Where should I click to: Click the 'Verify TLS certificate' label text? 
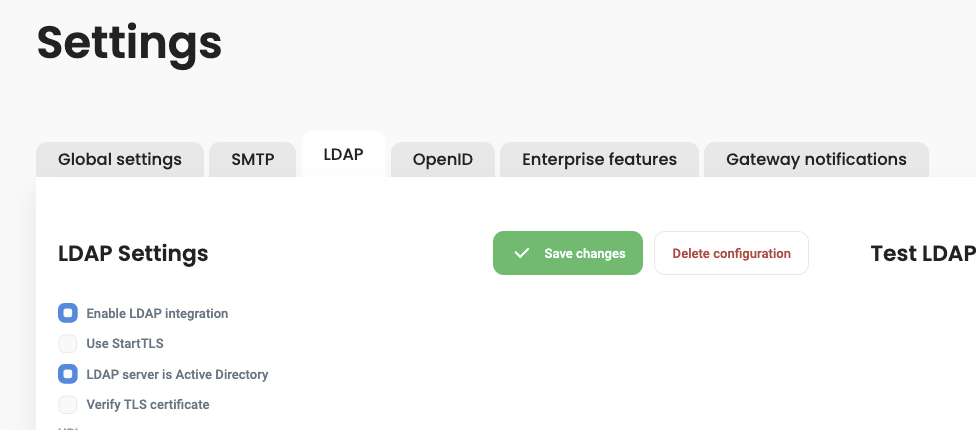point(148,405)
